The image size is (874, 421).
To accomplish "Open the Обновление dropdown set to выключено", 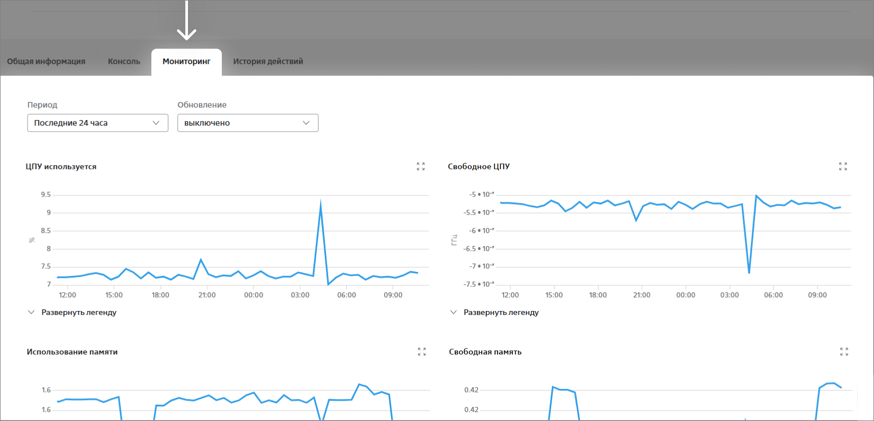I will [247, 123].
